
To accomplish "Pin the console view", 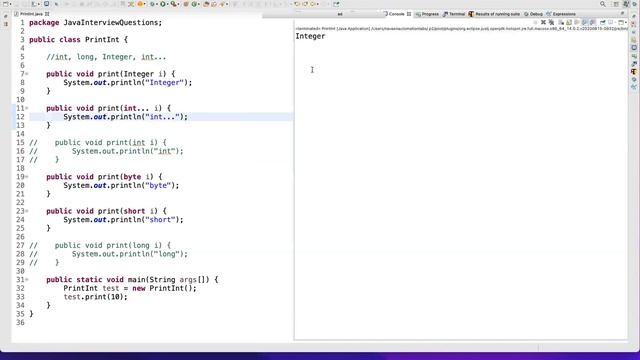I will (x=602, y=22).
